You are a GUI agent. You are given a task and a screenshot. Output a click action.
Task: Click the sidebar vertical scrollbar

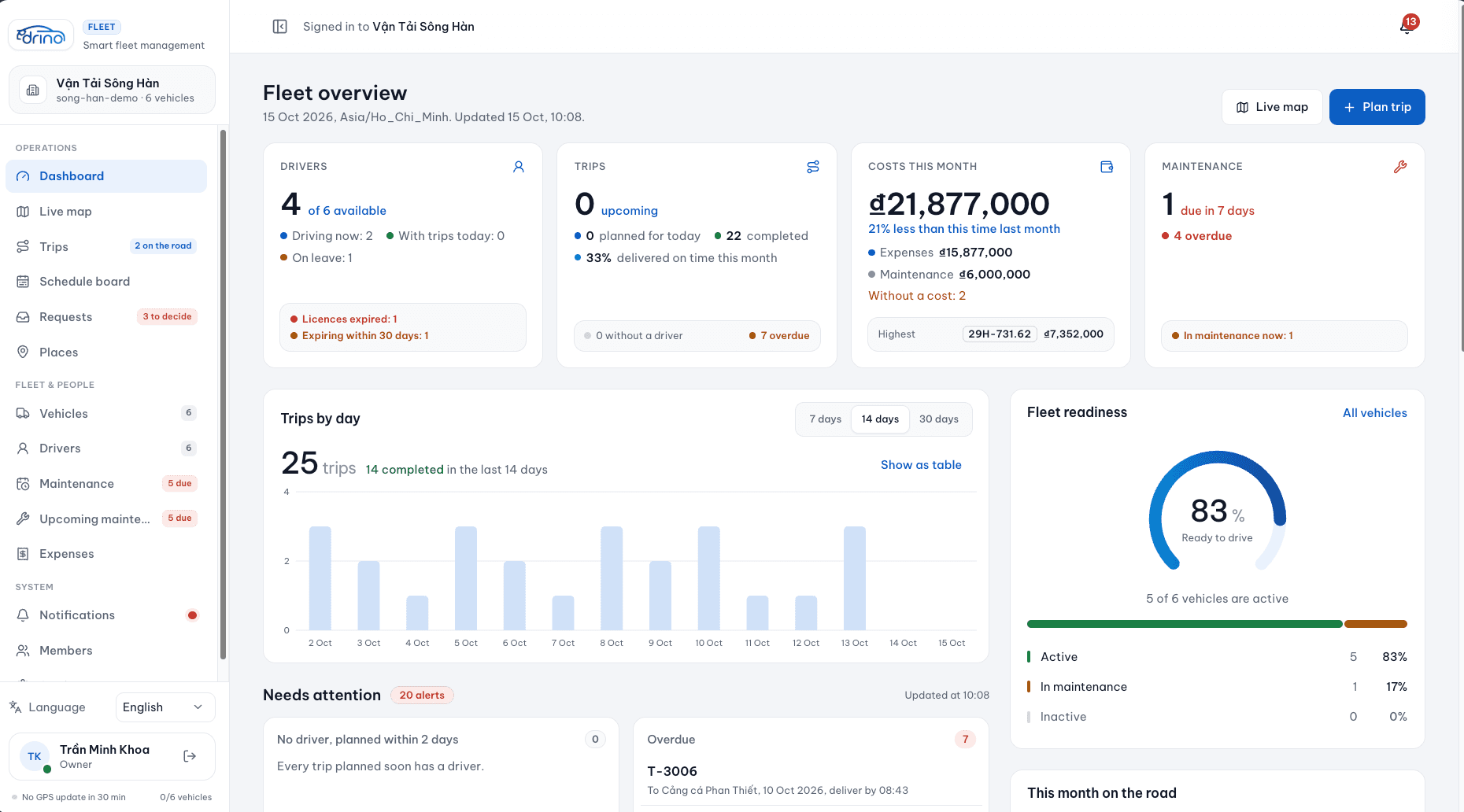[223, 393]
